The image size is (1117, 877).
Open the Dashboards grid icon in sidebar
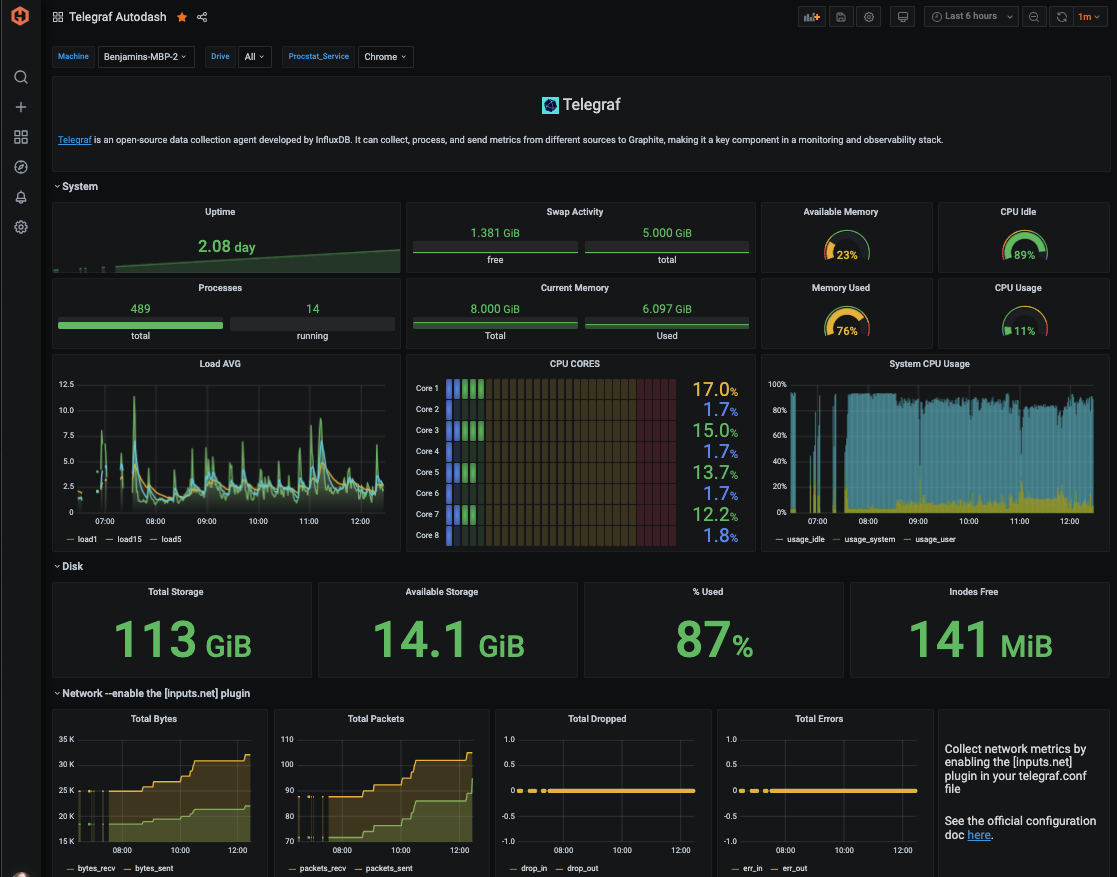click(x=21, y=137)
